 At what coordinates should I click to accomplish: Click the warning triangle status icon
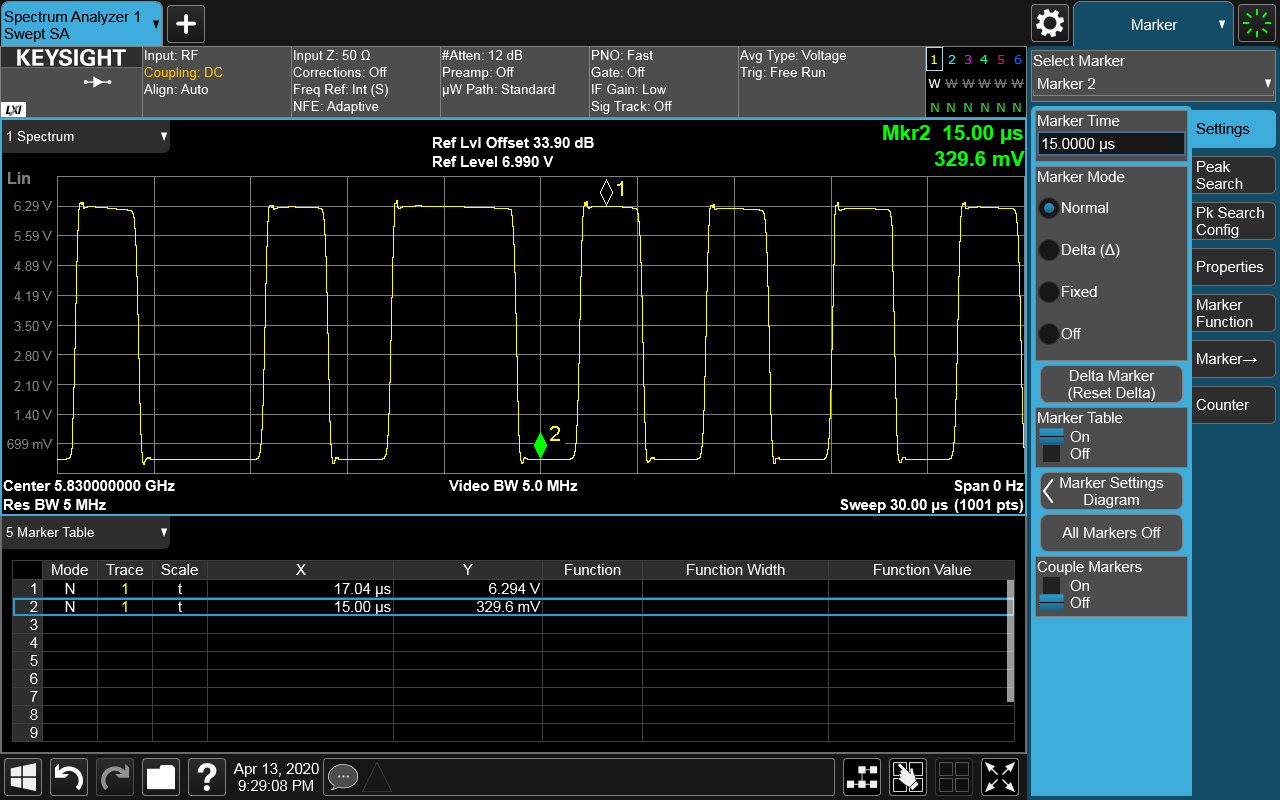(376, 777)
